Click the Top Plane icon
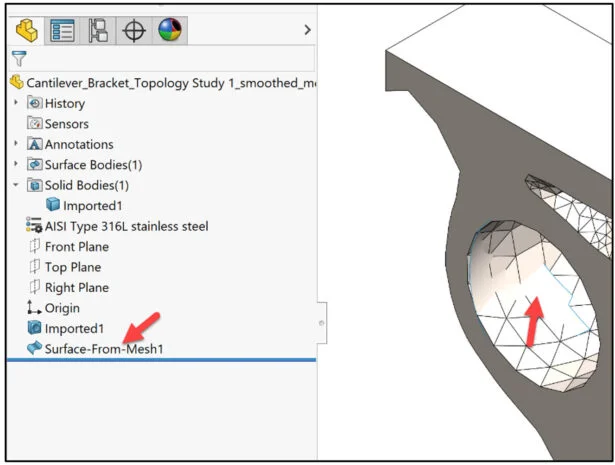 coord(35,267)
